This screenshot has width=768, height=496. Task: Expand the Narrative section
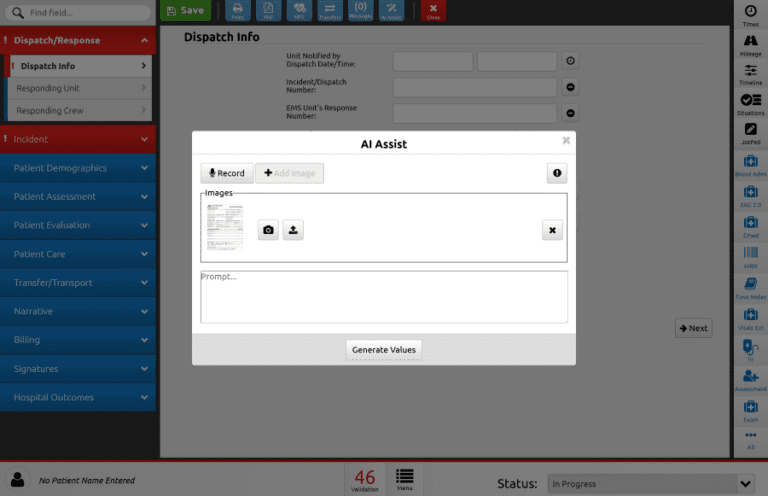[78, 311]
